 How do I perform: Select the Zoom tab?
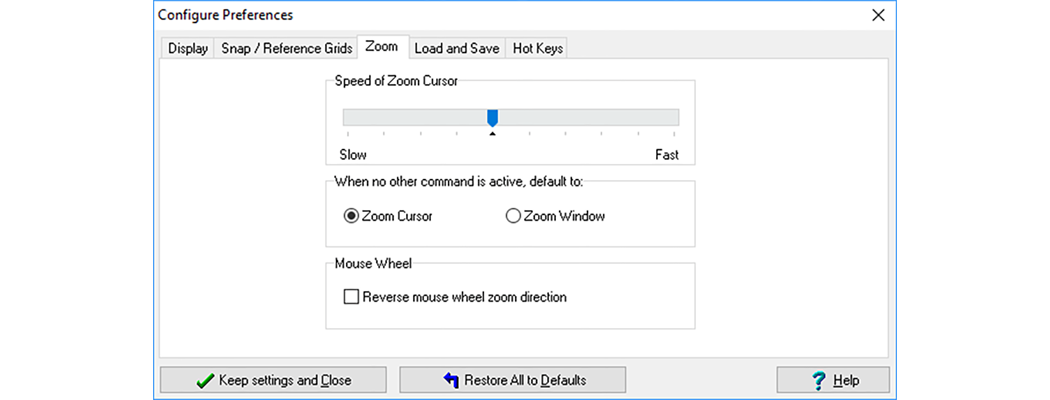pos(381,46)
